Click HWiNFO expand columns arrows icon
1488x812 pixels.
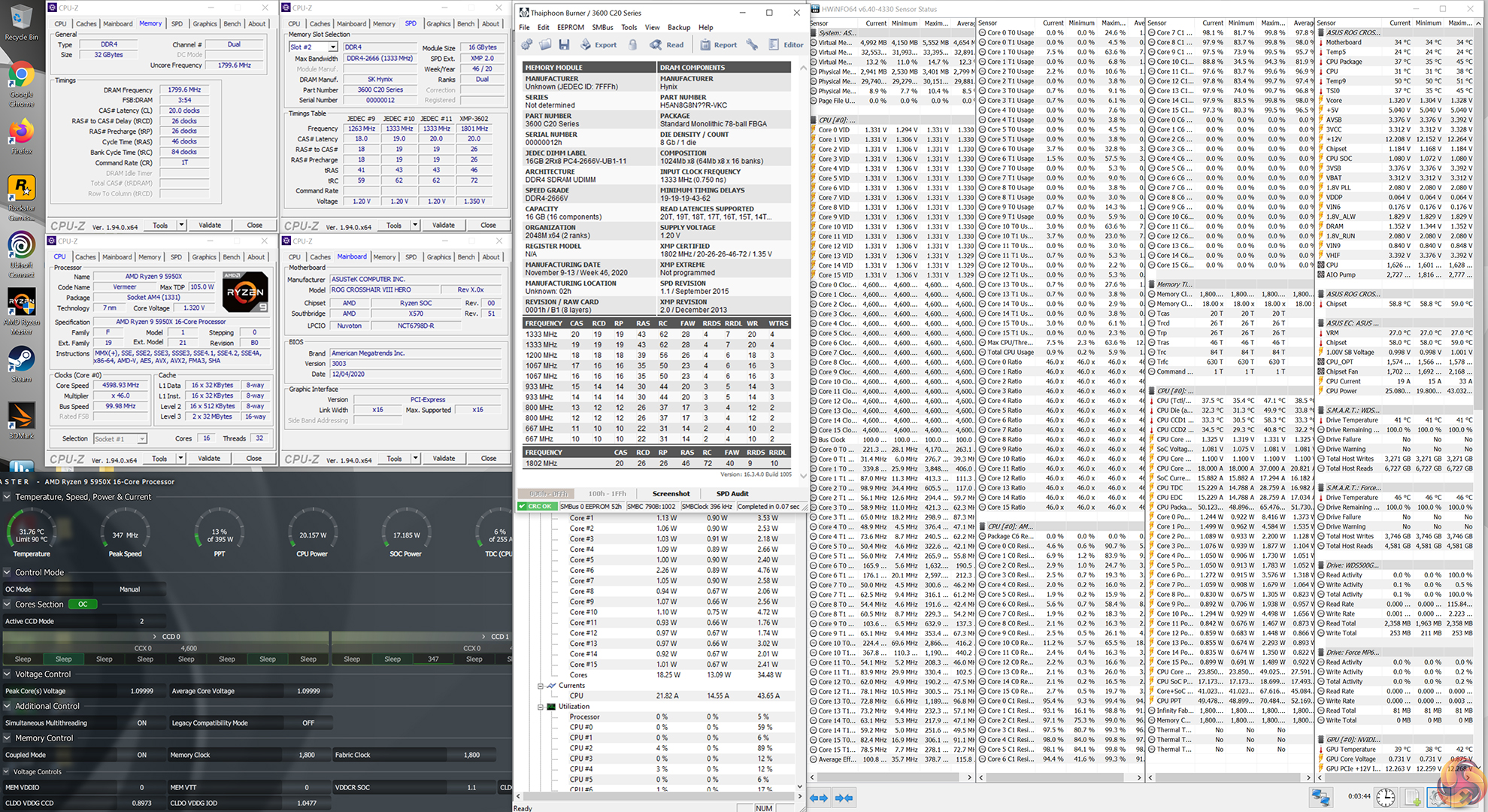tap(819, 798)
